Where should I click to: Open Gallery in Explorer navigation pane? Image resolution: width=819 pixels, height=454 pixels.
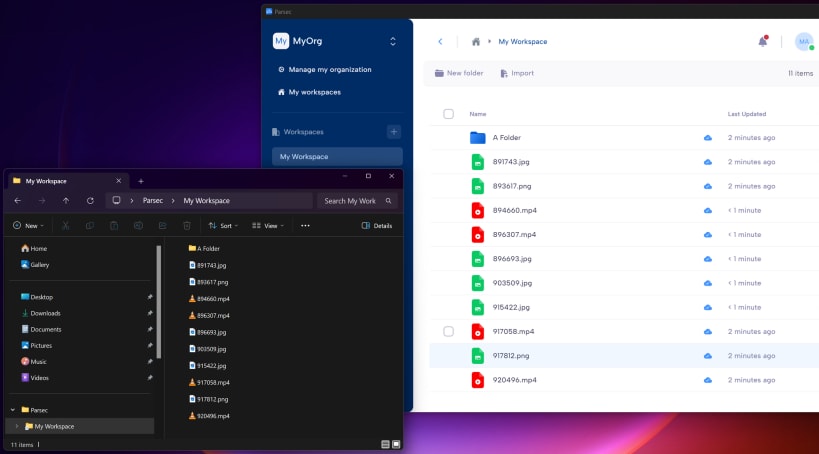point(35,265)
